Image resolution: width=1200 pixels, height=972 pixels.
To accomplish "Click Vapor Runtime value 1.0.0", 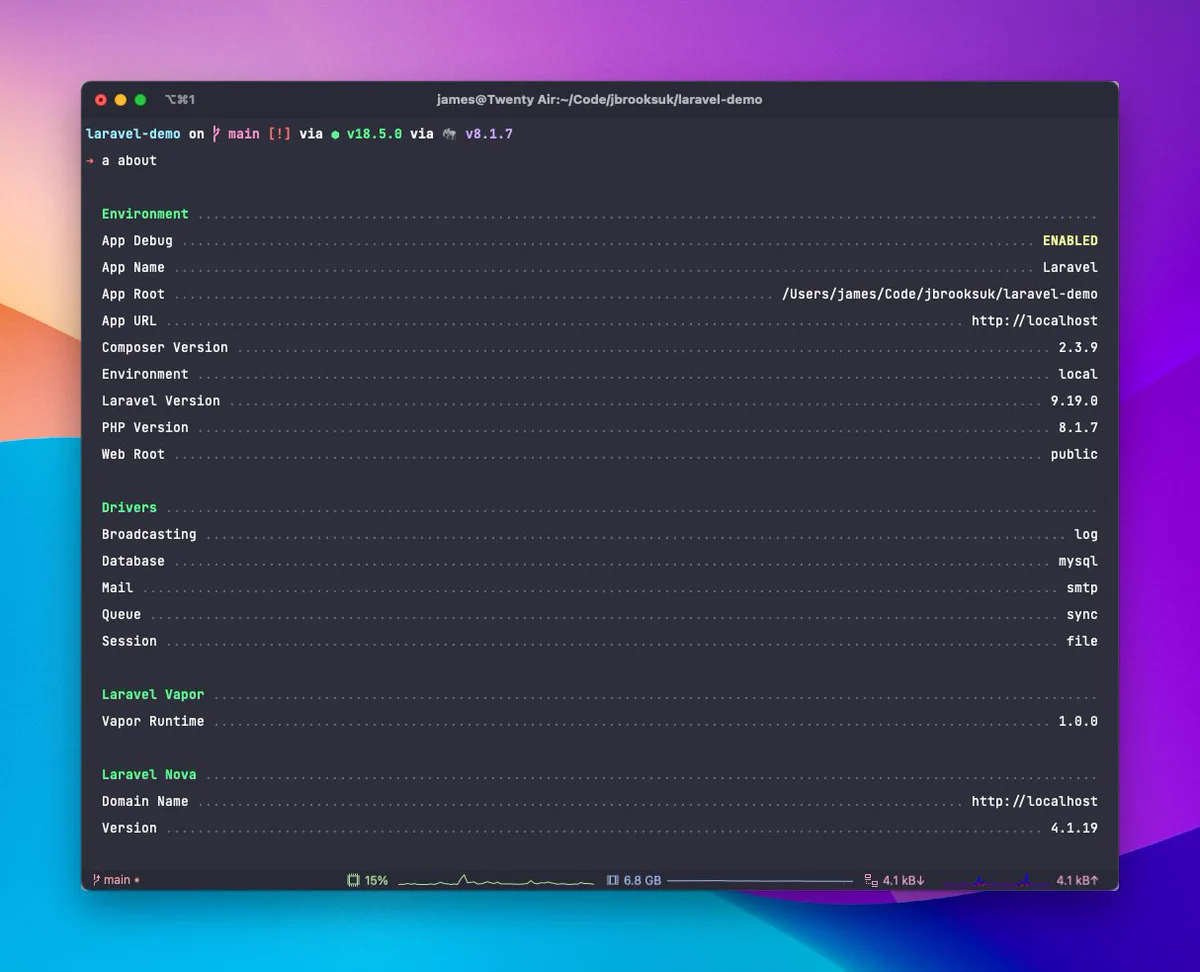I will click(1078, 721).
